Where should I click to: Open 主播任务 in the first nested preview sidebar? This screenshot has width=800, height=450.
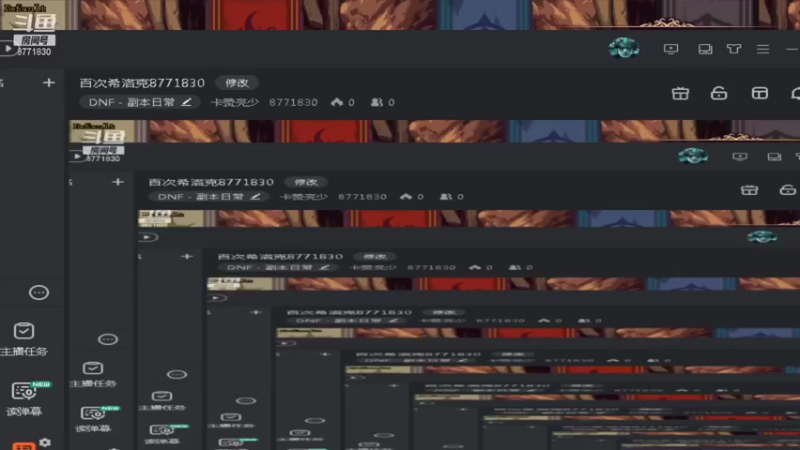(93, 374)
